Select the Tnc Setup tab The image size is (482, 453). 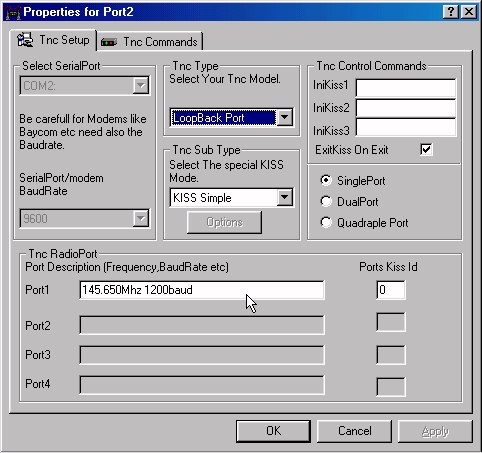coord(53,40)
